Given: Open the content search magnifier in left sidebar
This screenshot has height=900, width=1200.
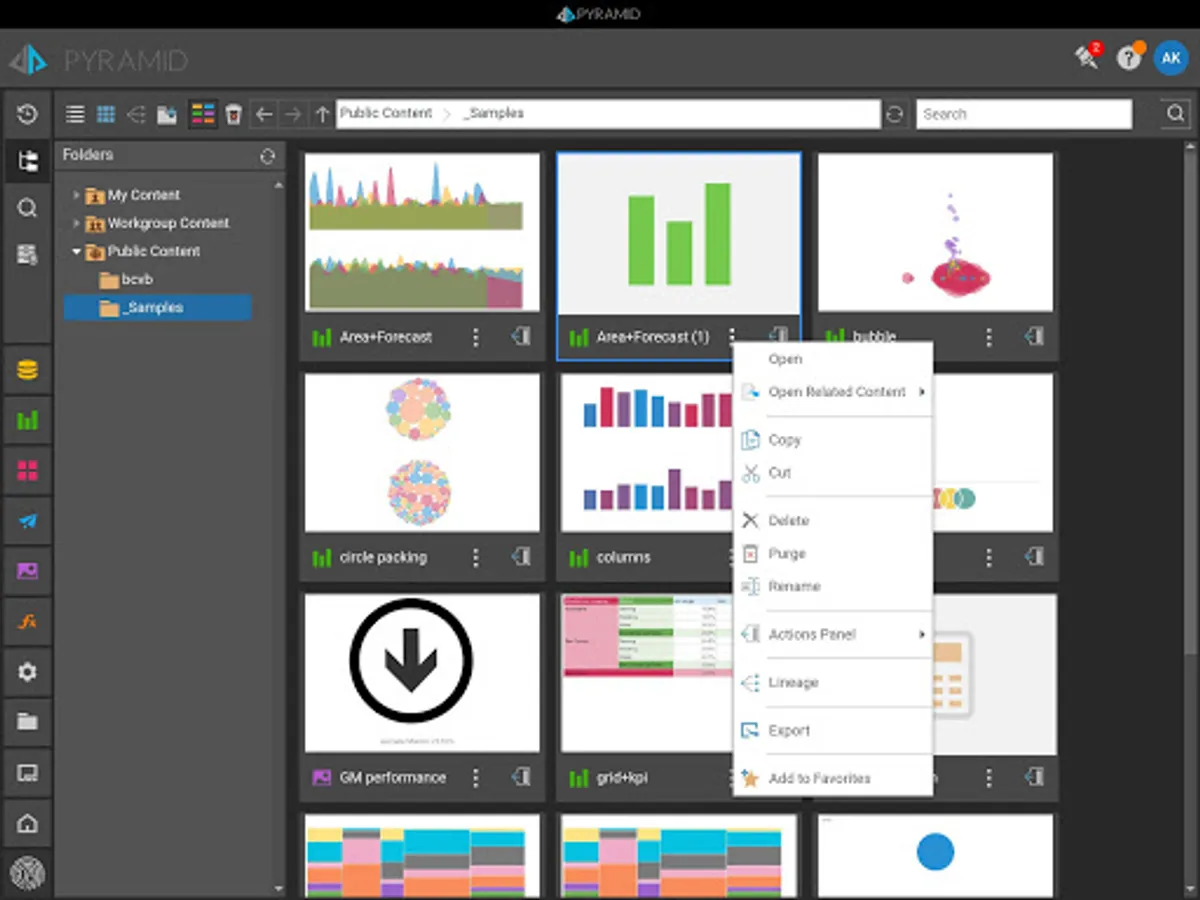Looking at the screenshot, I should (x=27, y=208).
